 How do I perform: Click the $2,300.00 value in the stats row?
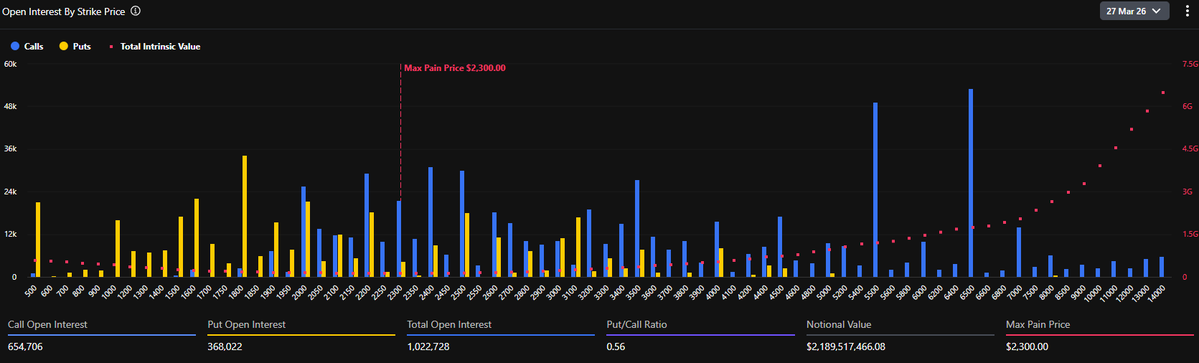tap(1027, 347)
